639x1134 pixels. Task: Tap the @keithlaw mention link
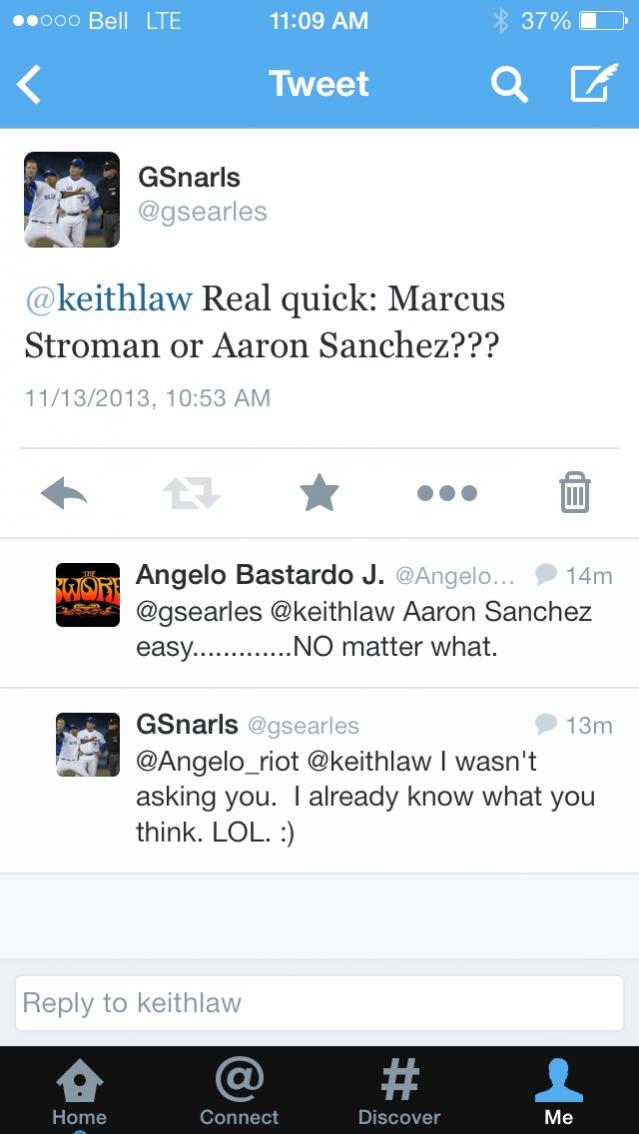pos(109,298)
